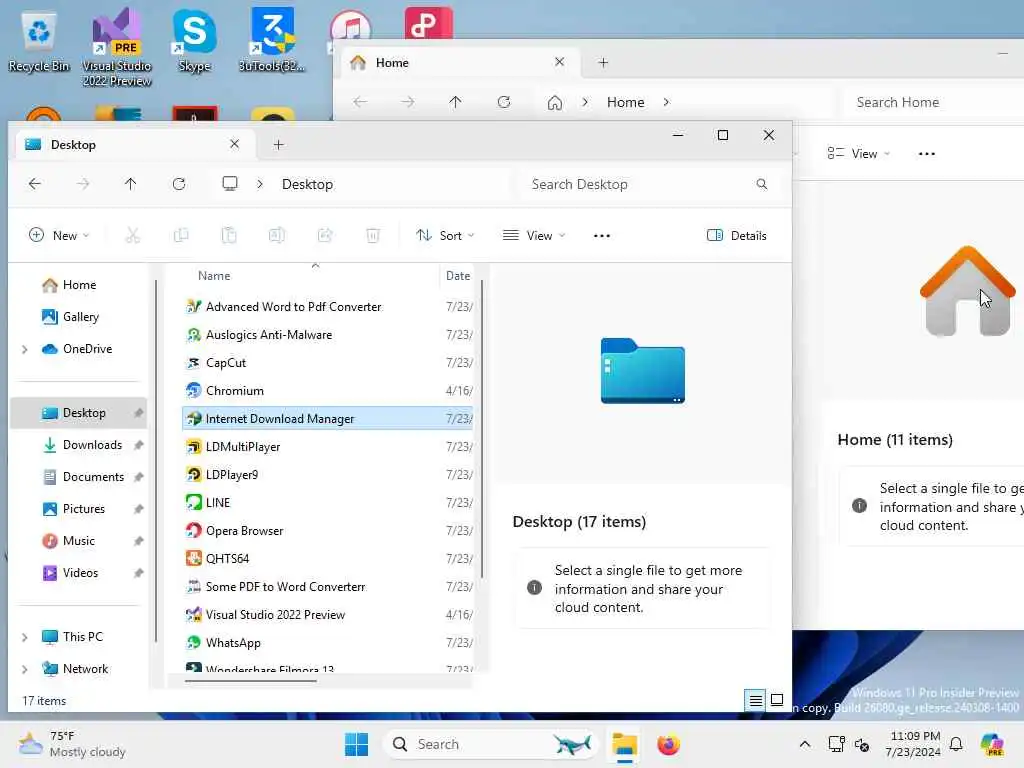1024x768 pixels.
Task: Close the Desktop tab
Action: [234, 144]
